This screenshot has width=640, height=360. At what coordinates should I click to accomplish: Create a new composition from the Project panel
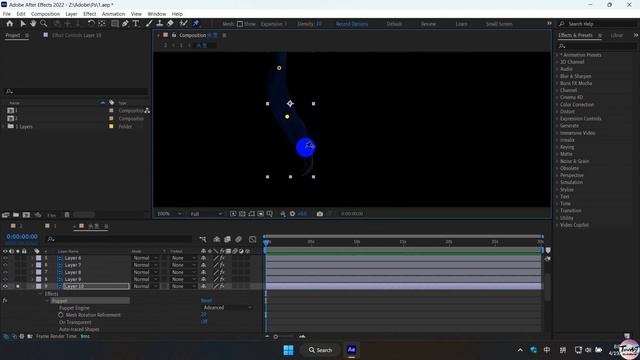coord(27,215)
